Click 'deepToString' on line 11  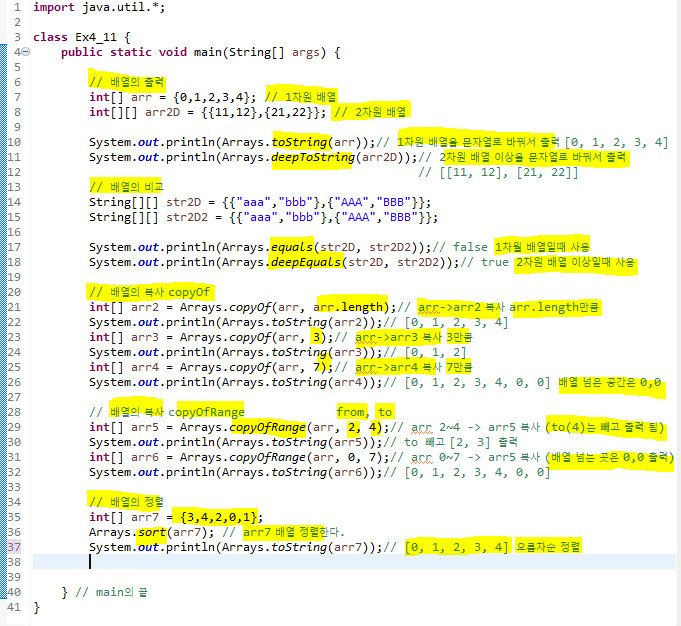313,157
